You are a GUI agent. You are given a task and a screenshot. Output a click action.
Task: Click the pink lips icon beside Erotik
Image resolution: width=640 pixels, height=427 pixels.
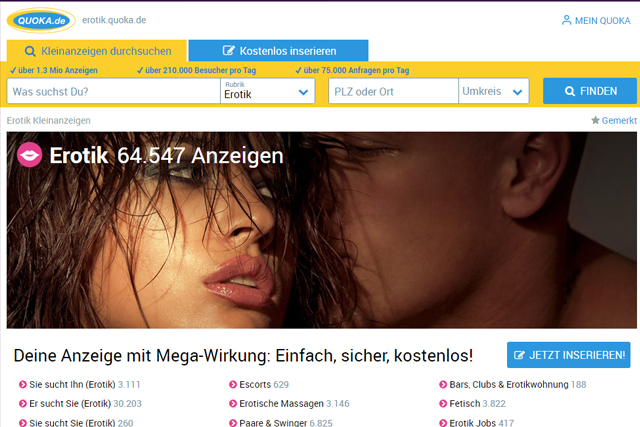click(29, 155)
